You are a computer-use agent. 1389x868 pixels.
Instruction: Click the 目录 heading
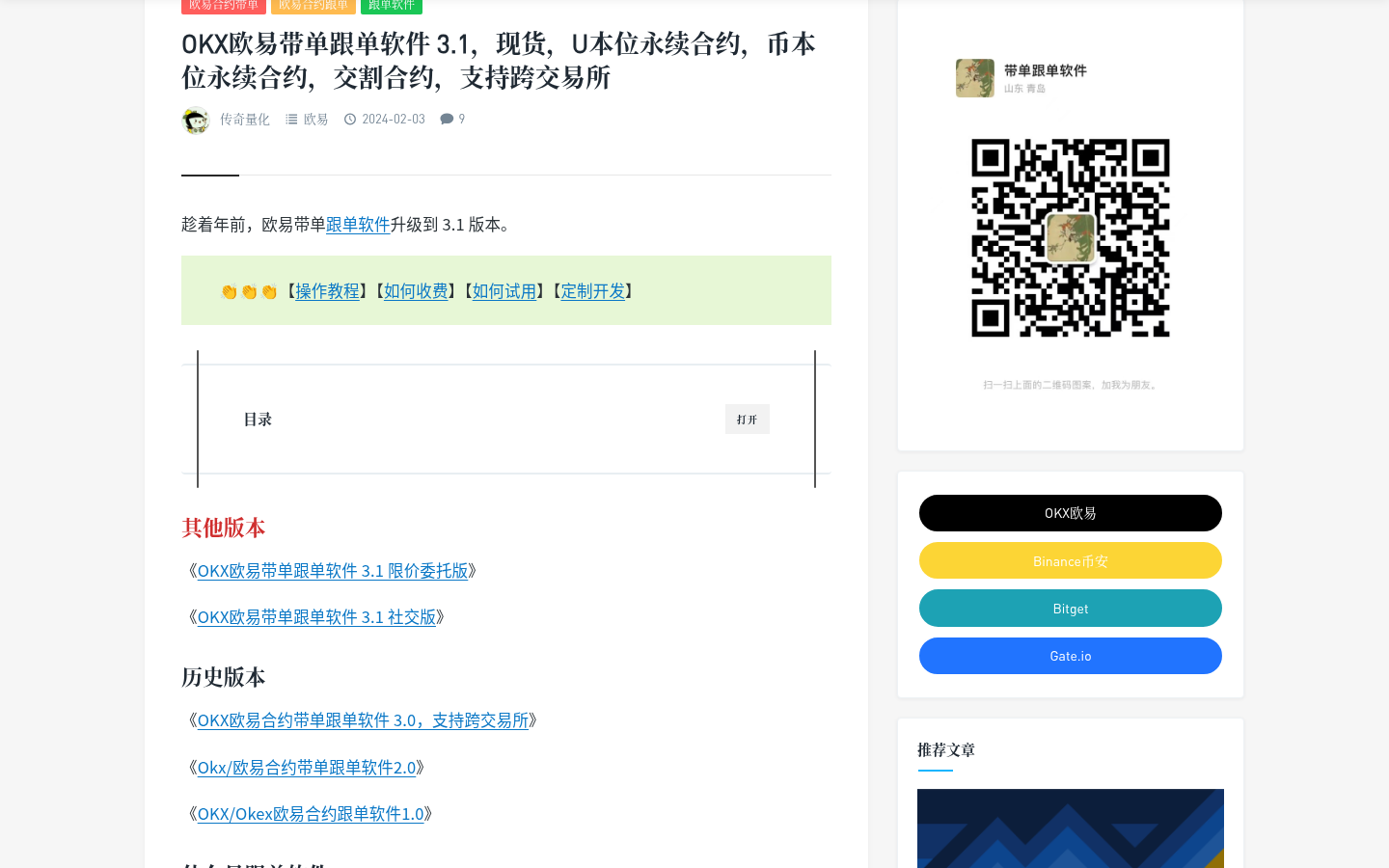[258, 420]
